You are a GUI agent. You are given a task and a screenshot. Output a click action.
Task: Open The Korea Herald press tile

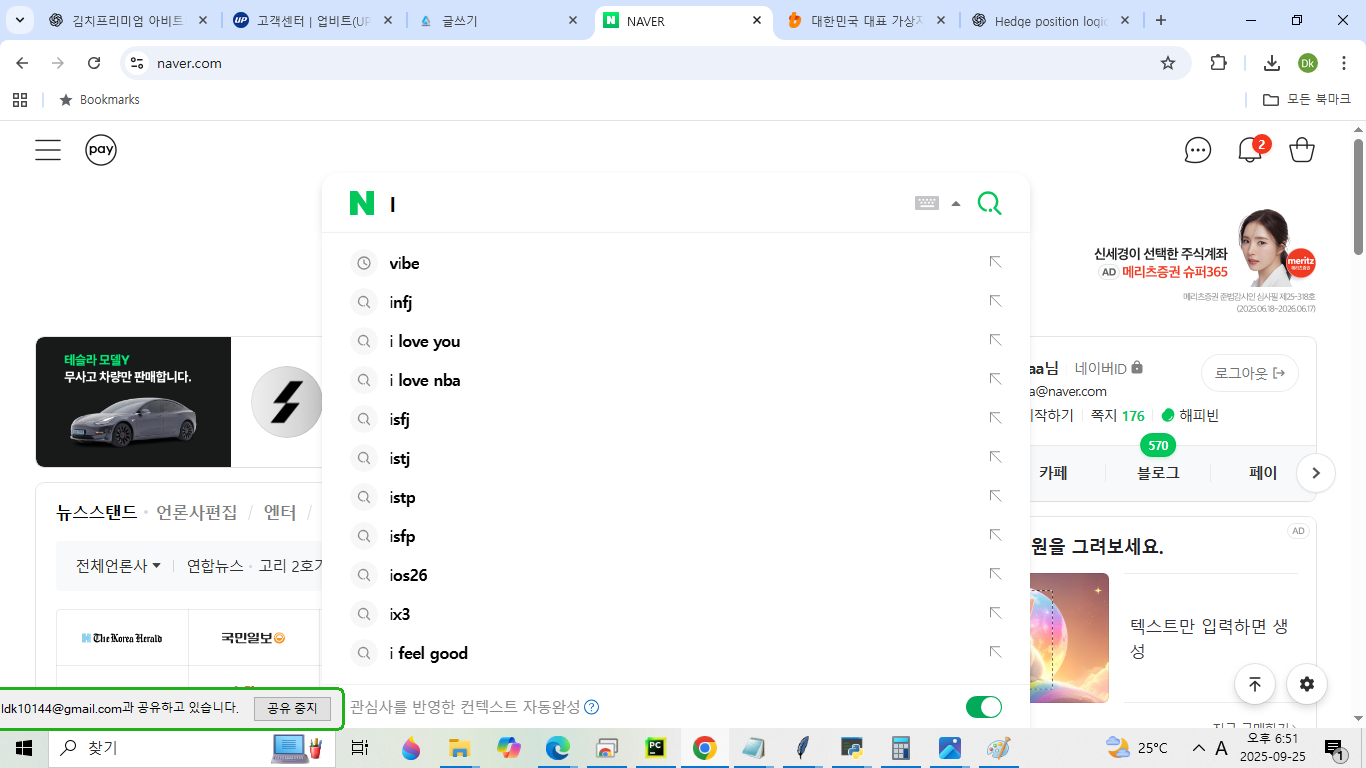click(x=122, y=637)
